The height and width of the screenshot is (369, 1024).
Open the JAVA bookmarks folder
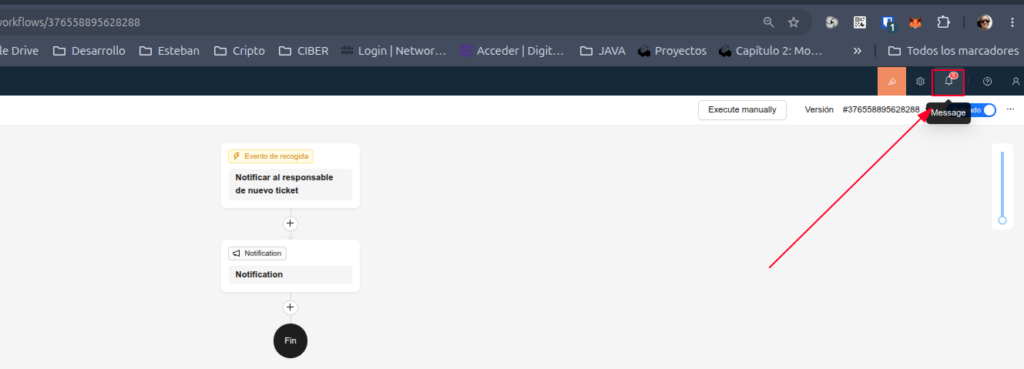tap(602, 51)
